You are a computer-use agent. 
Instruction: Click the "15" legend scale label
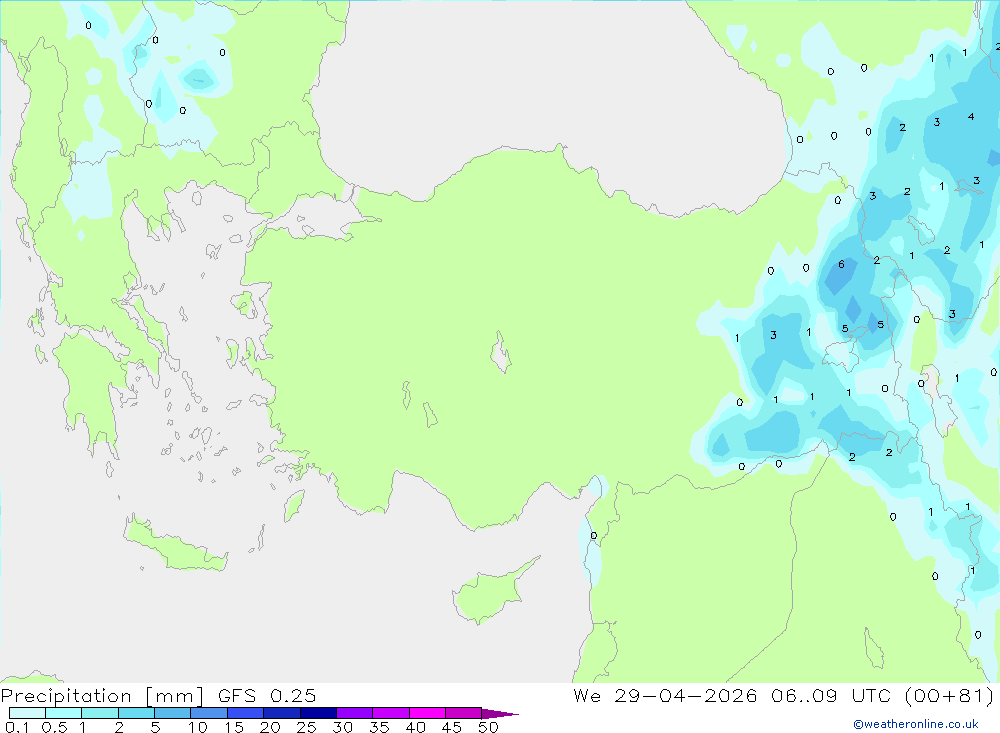pyautogui.click(x=234, y=727)
